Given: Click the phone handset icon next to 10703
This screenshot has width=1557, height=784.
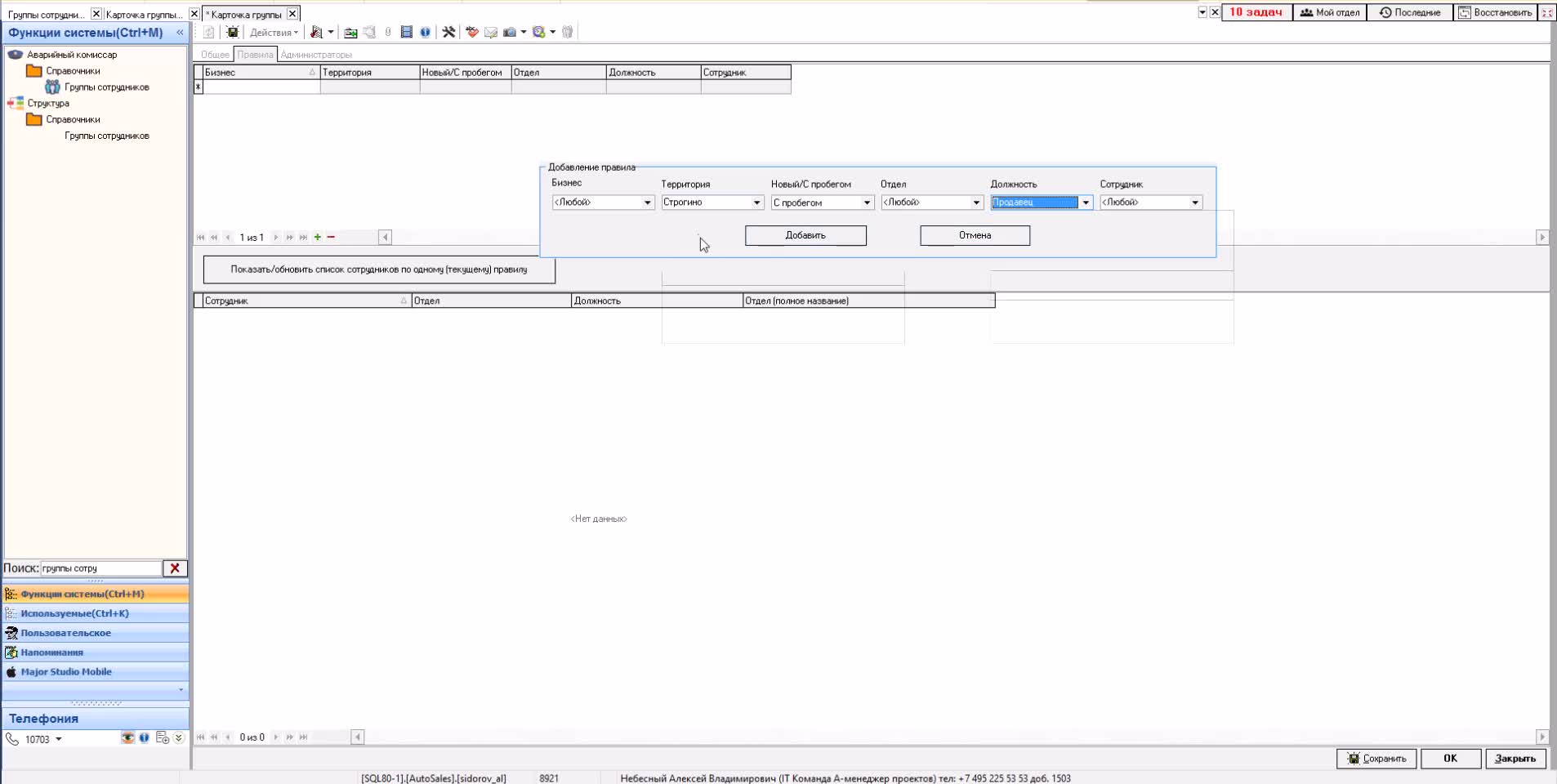Looking at the screenshot, I should tap(12, 738).
